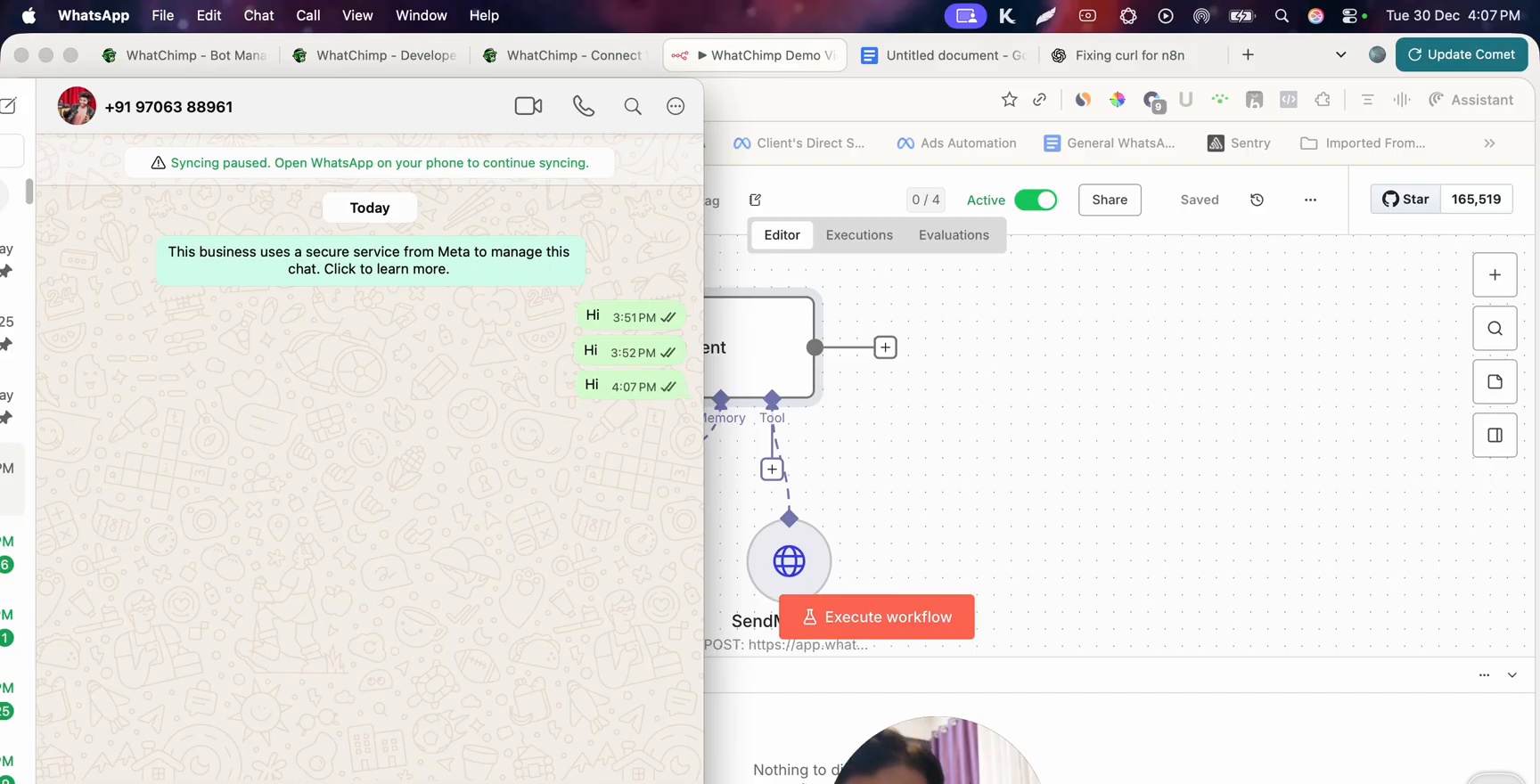Collapse the bottom logs panel chevron
This screenshot has width=1540, height=784.
tap(1511, 675)
